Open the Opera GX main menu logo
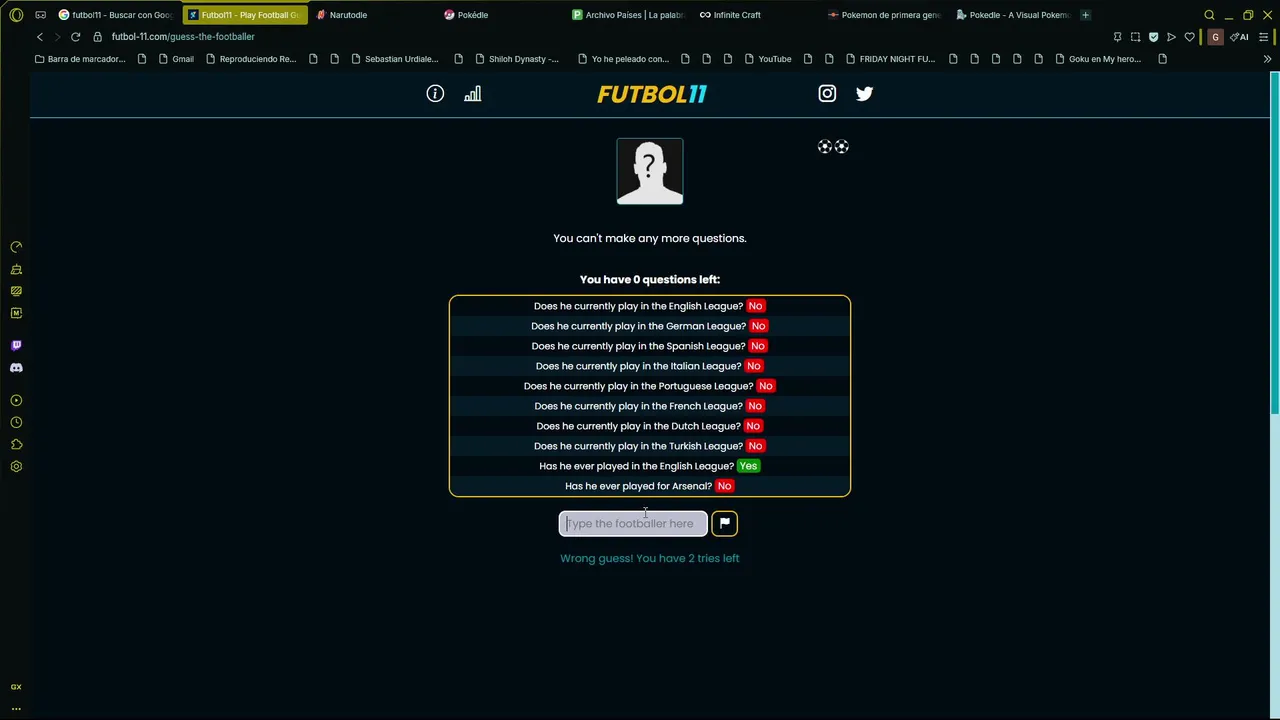 click(x=16, y=15)
